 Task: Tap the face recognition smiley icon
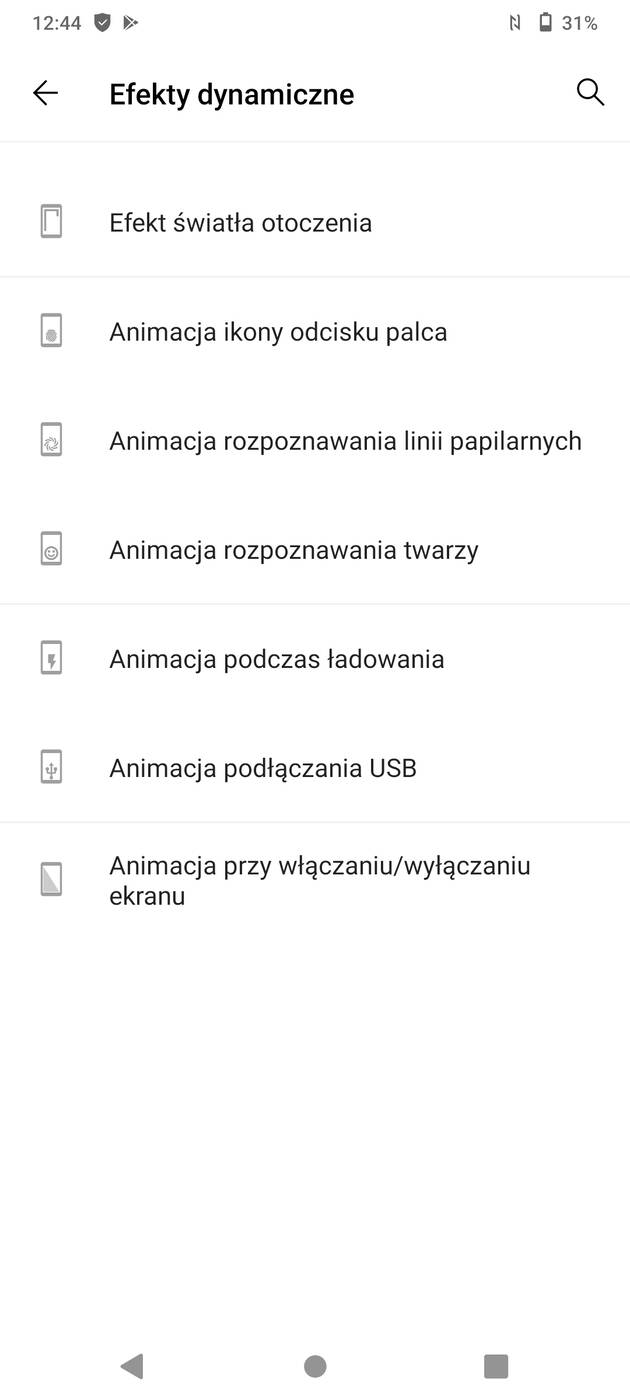coord(52,549)
